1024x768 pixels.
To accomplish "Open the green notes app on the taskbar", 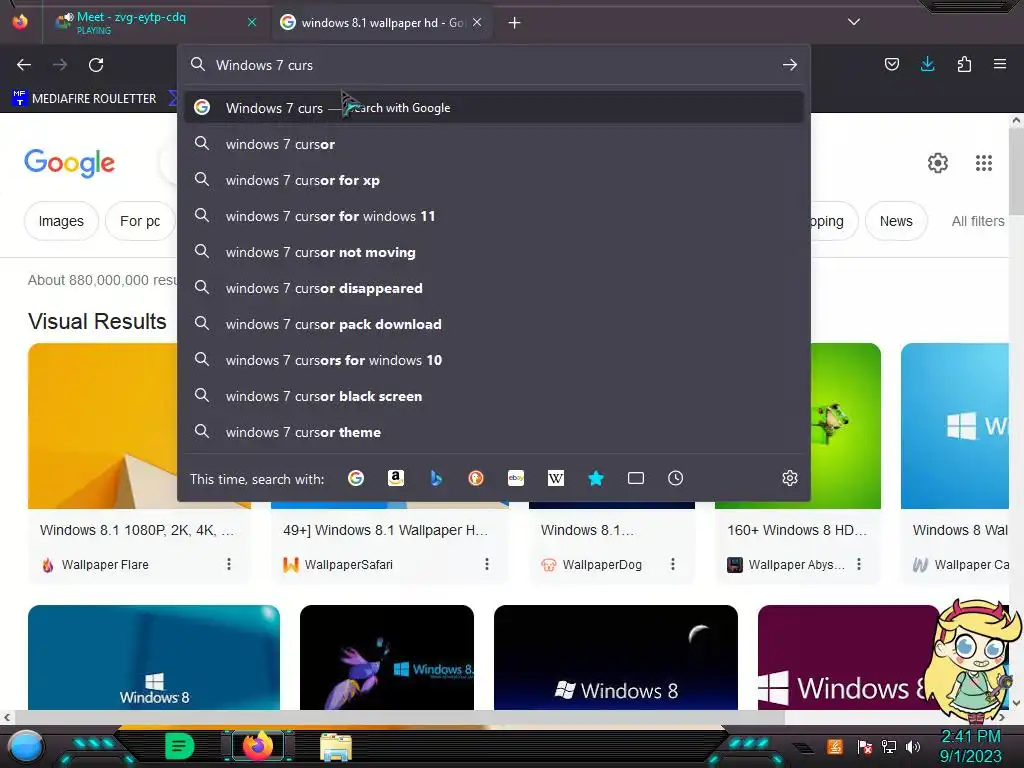I will pyautogui.click(x=180, y=746).
